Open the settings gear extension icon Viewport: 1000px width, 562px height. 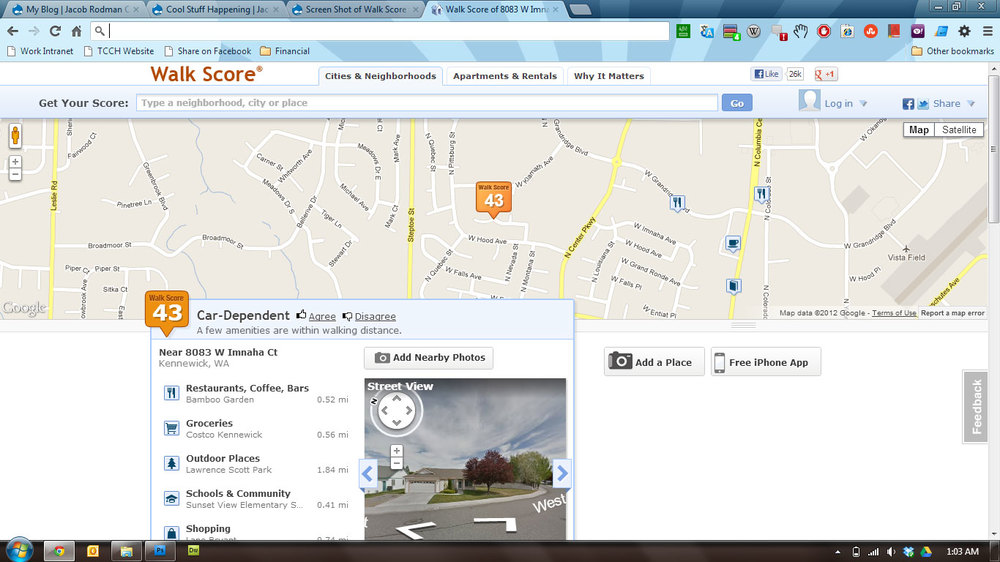tap(964, 31)
